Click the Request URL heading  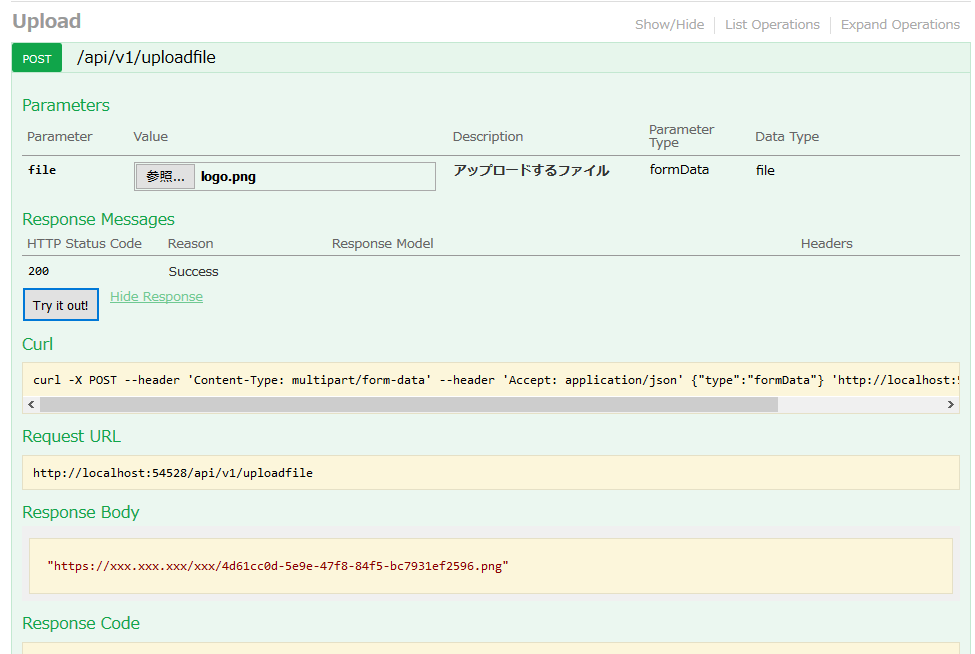72,436
